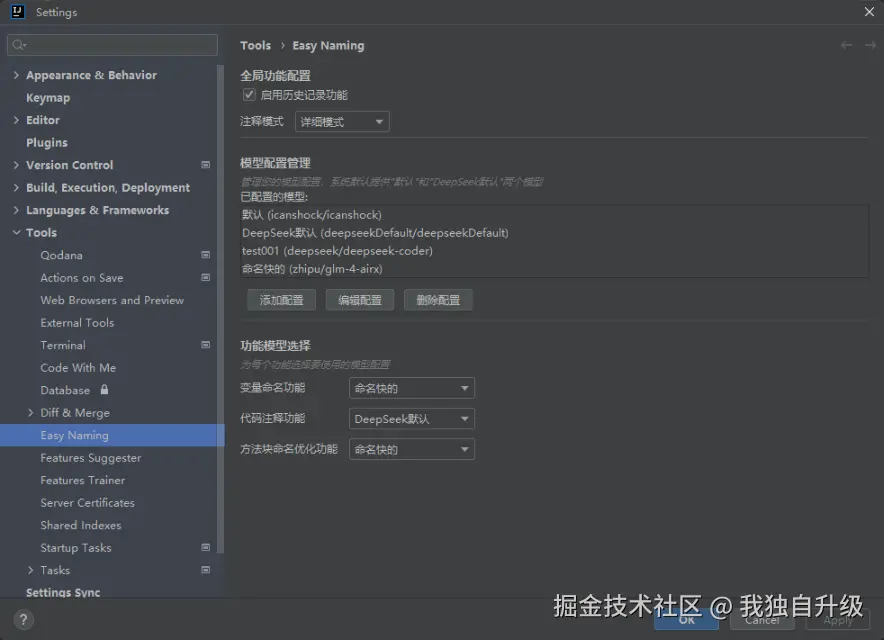Open the 变量命名功能 model dropdown
Image resolution: width=884 pixels, height=640 pixels.
411,388
